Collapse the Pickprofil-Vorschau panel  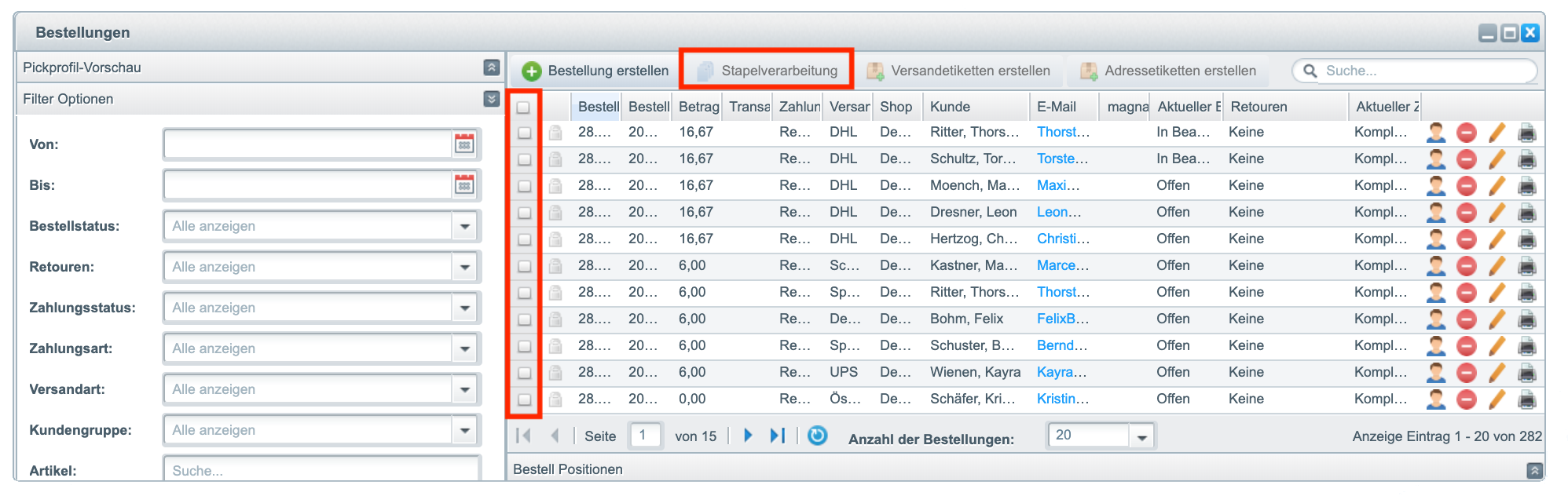point(492,67)
